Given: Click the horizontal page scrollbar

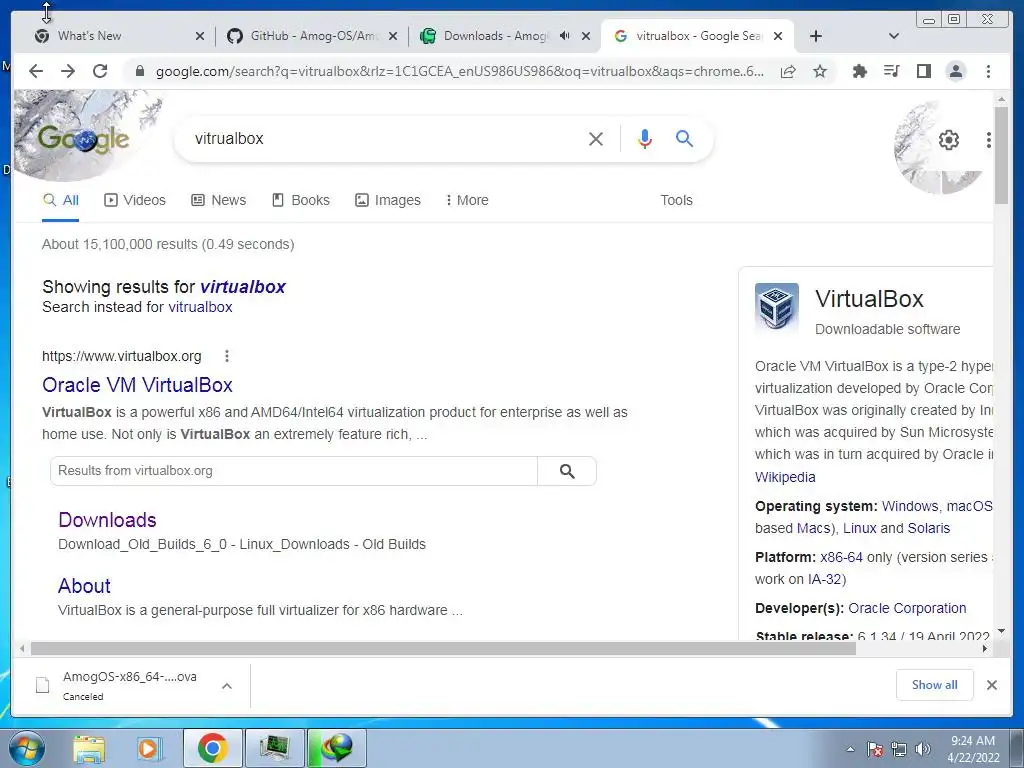Looking at the screenshot, I should coord(443,648).
